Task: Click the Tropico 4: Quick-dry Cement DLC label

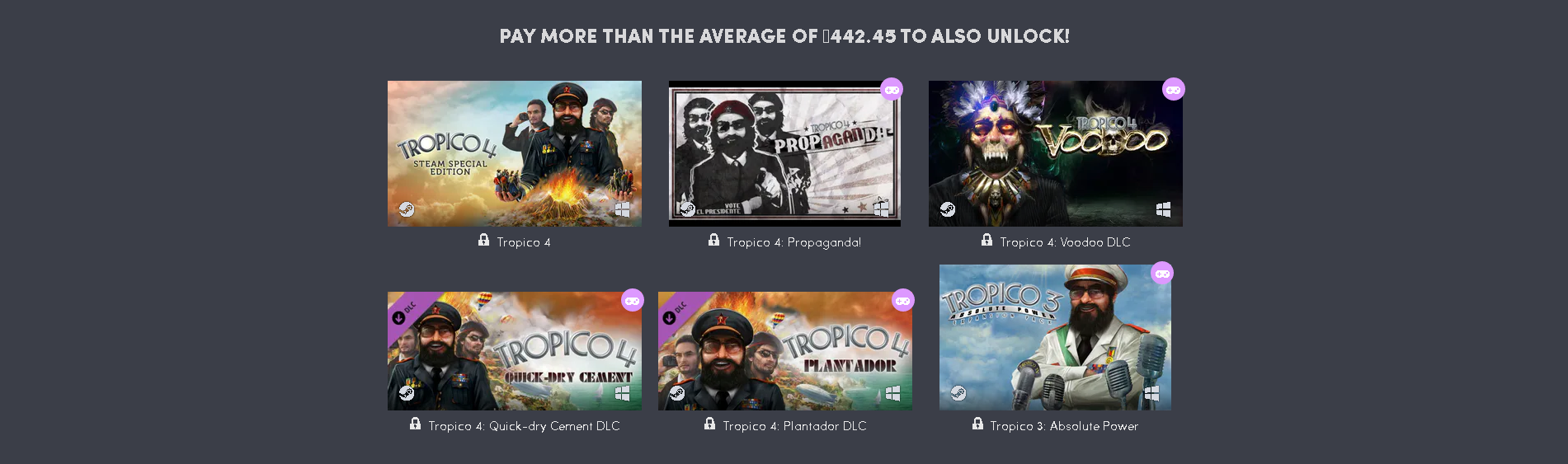Action: click(x=524, y=426)
